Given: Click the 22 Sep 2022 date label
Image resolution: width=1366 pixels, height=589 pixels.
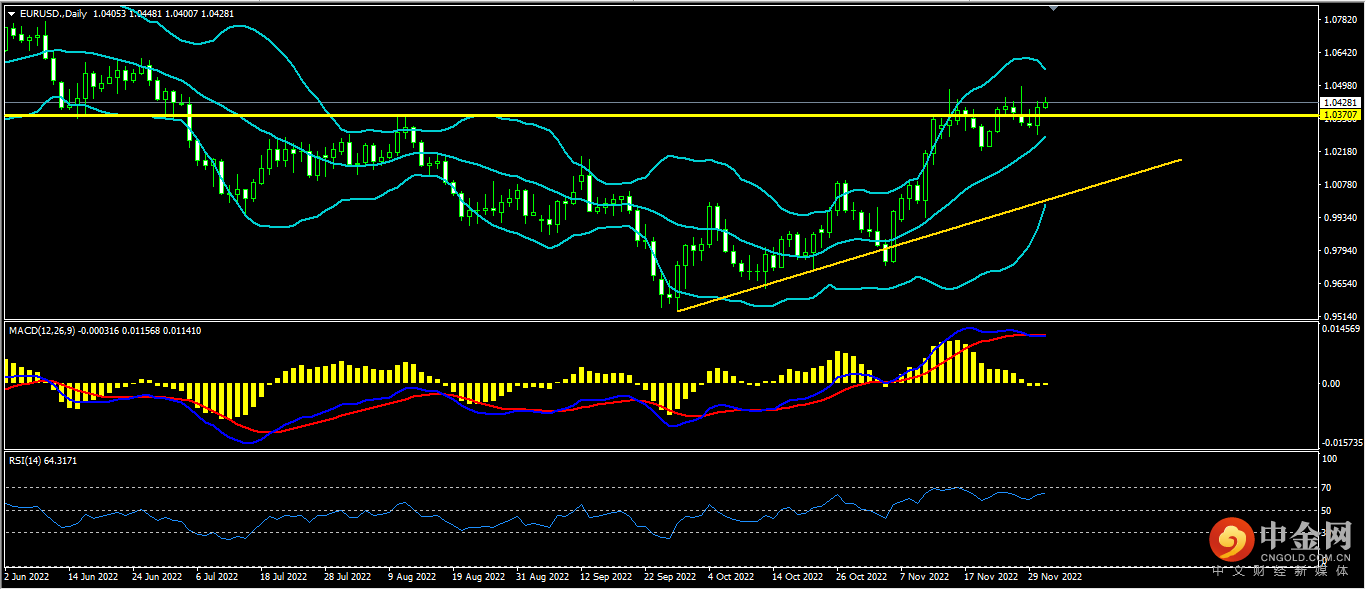Looking at the screenshot, I should pyautogui.click(x=669, y=577).
